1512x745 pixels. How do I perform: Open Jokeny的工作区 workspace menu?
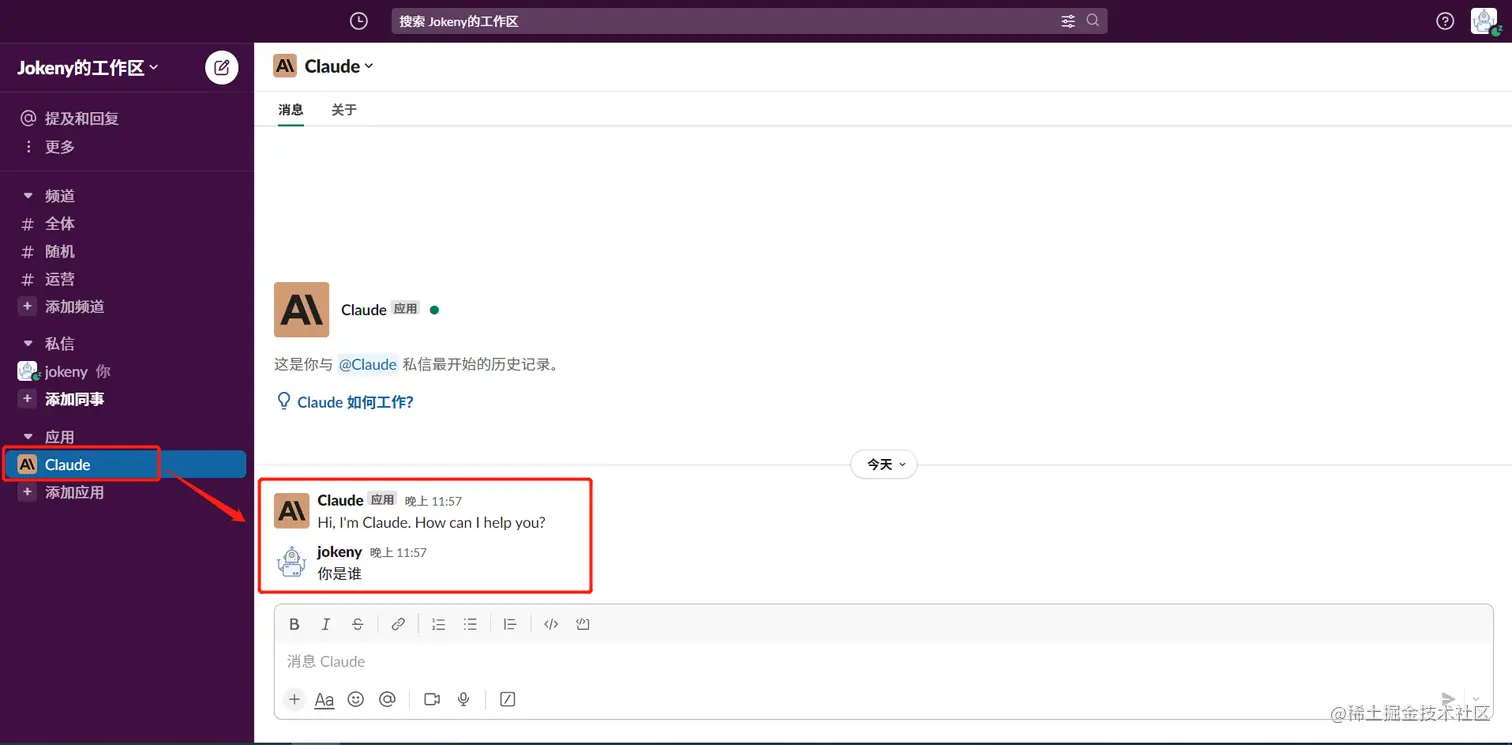tap(88, 68)
